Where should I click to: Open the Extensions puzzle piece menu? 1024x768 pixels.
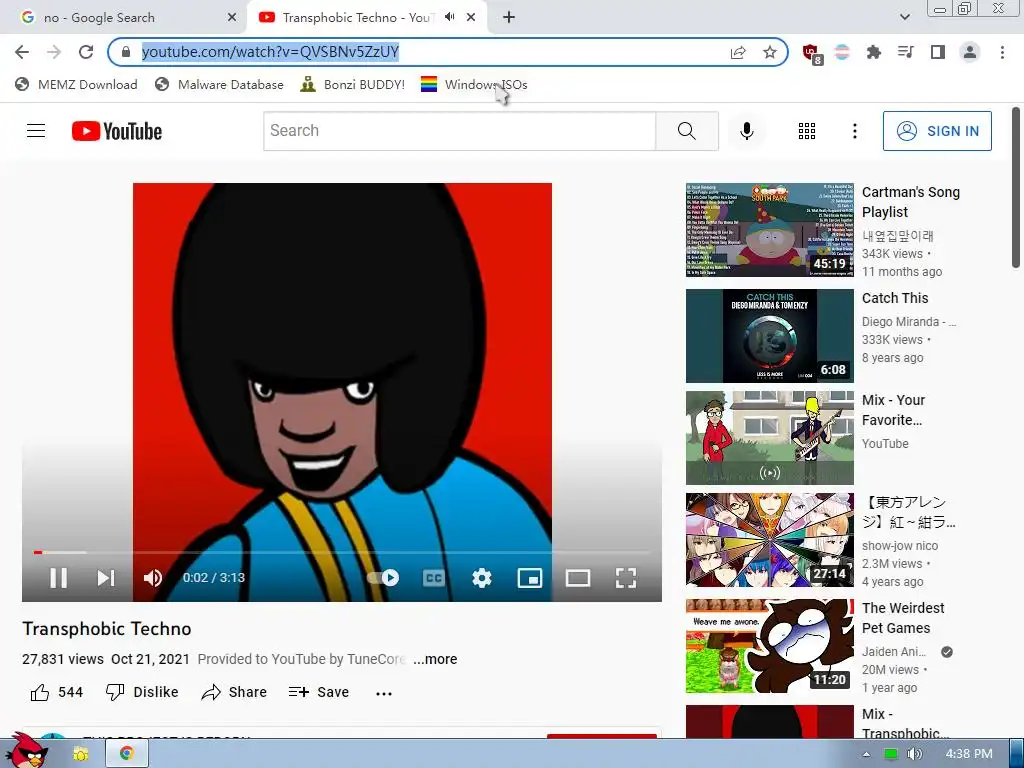874,52
